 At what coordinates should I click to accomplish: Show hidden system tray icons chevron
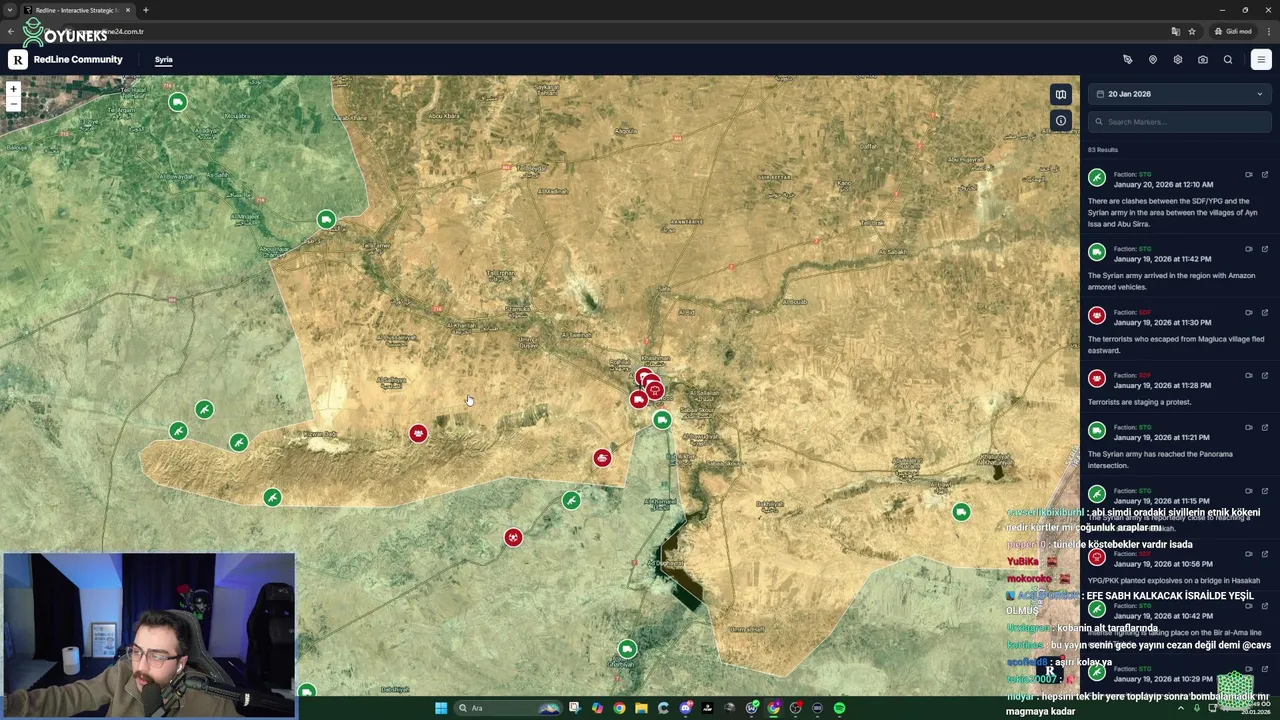coord(1181,708)
